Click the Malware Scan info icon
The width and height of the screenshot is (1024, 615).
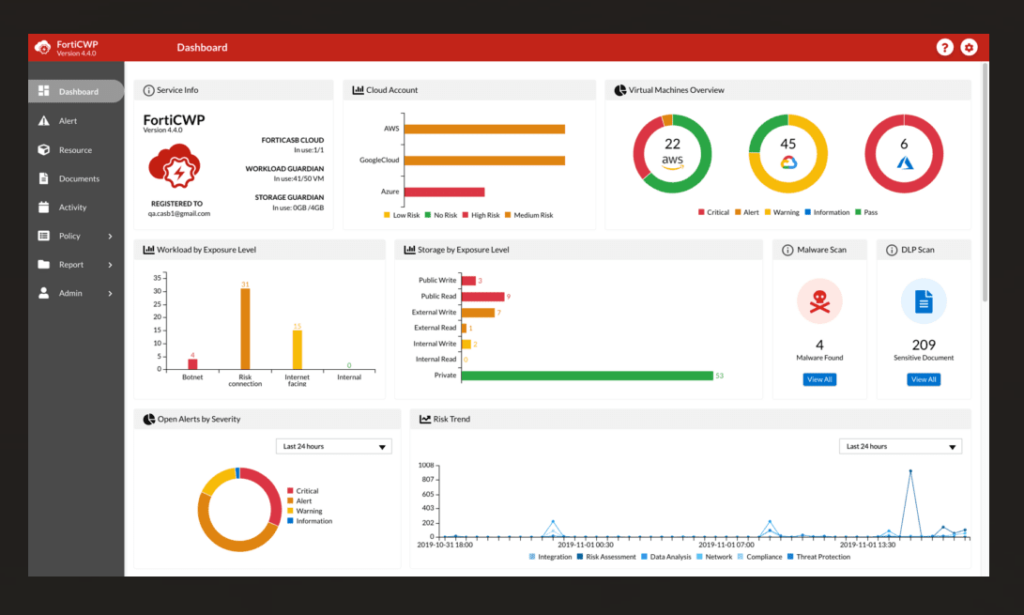click(788, 250)
